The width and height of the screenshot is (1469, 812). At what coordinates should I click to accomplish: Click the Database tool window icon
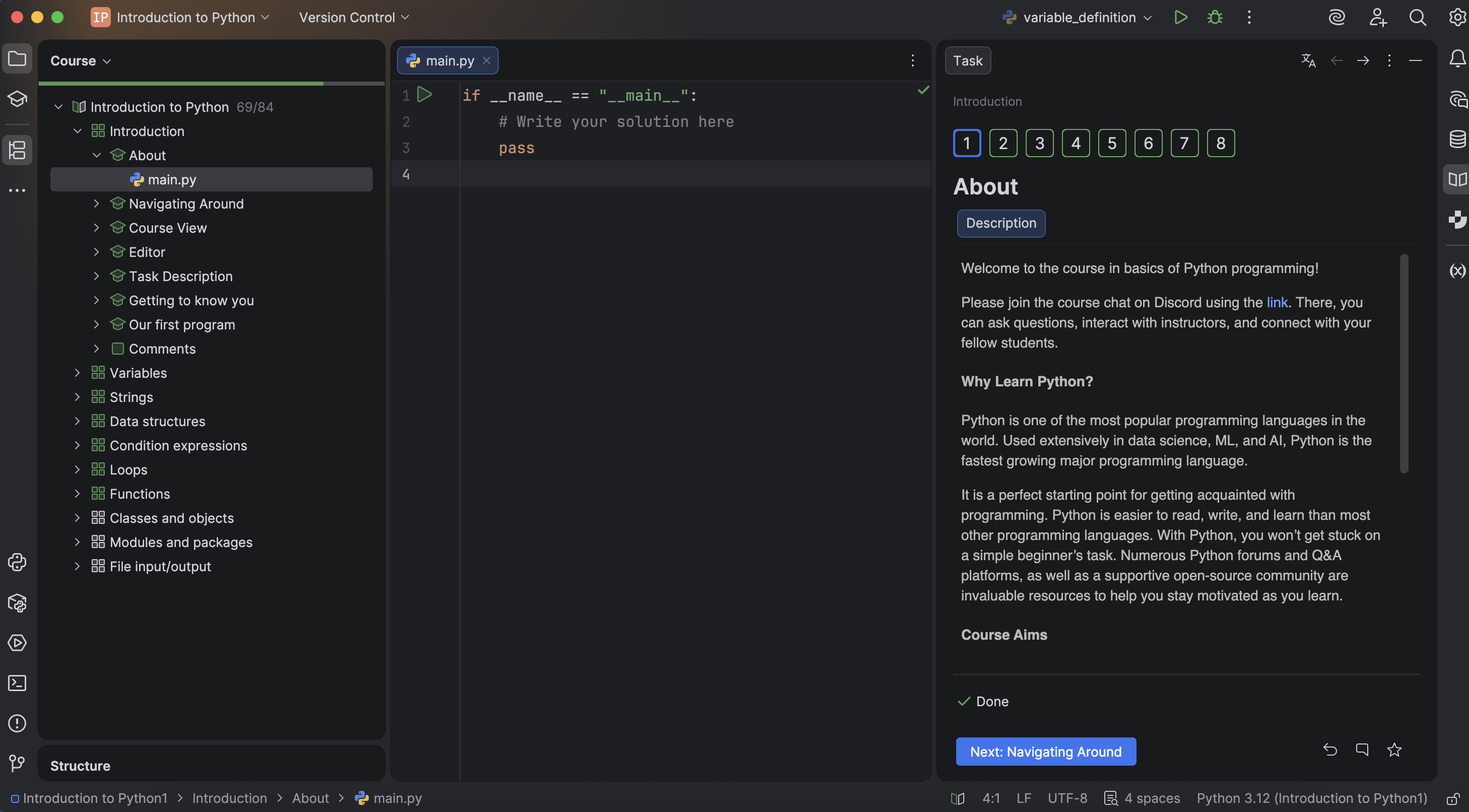pyautogui.click(x=1457, y=139)
